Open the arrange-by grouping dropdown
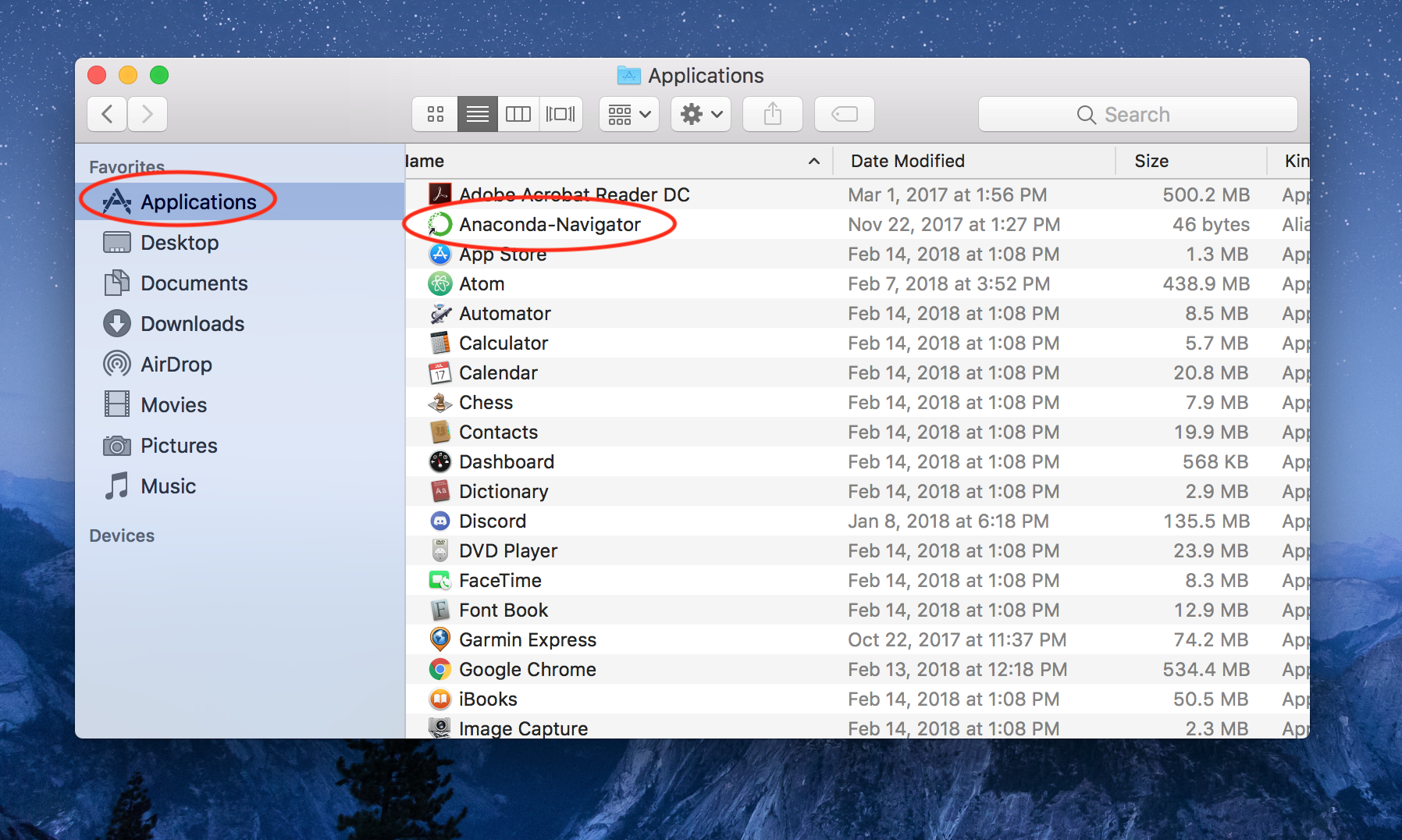 [629, 115]
